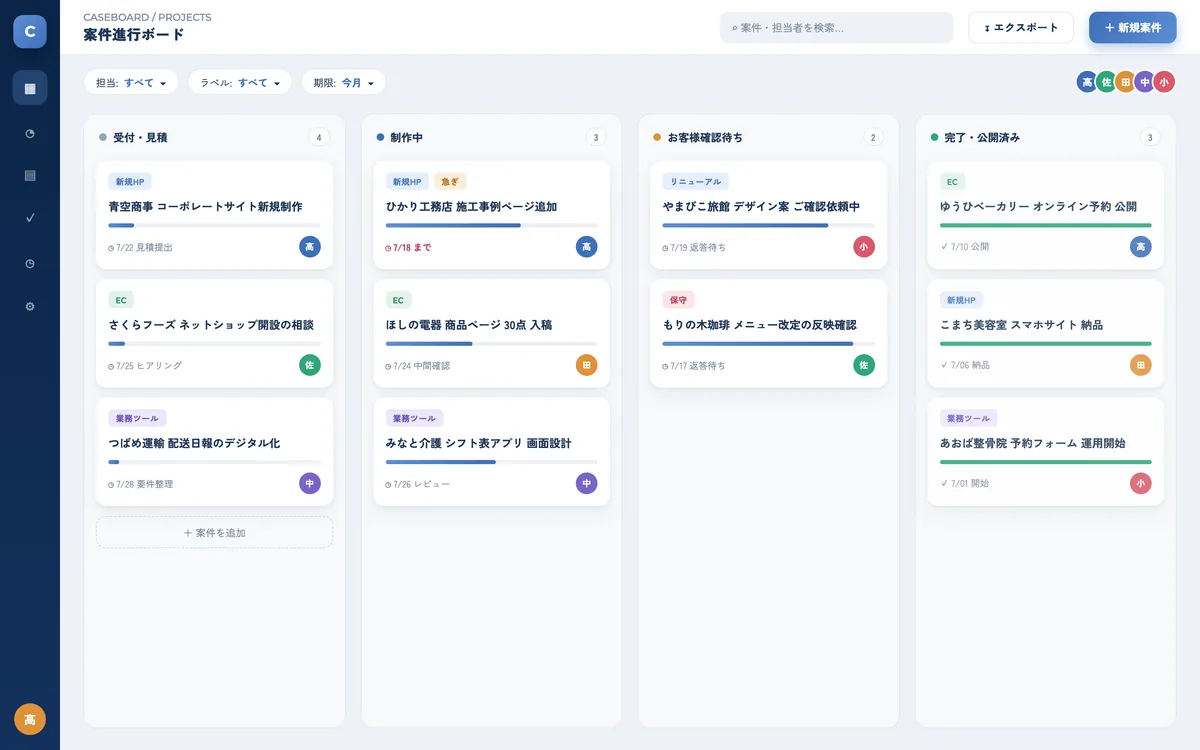The height and width of the screenshot is (750, 1200).
Task: Click the CaseBoard "C" logo
Action: tap(30, 31)
